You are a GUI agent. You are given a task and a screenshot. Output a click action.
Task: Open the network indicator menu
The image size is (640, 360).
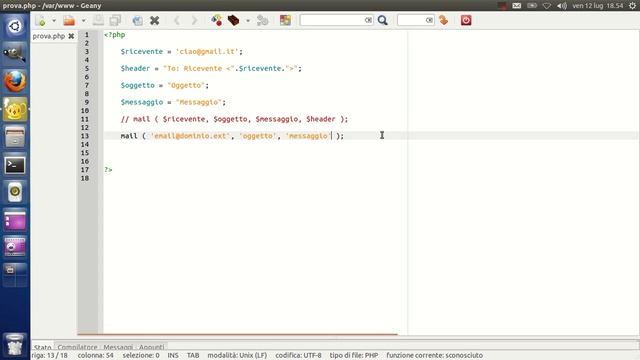[x=547, y=6]
